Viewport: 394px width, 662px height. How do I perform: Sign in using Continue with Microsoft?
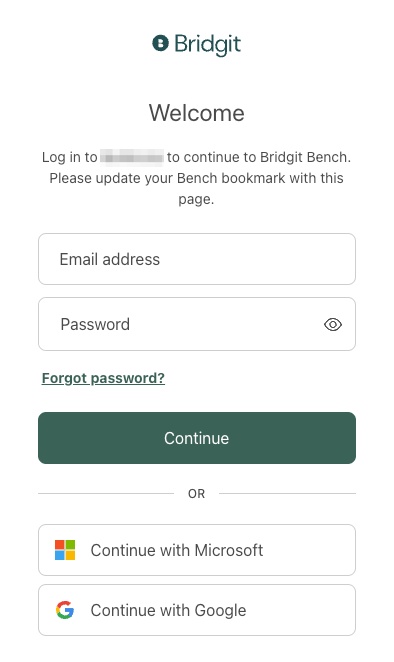pyautogui.click(x=197, y=550)
